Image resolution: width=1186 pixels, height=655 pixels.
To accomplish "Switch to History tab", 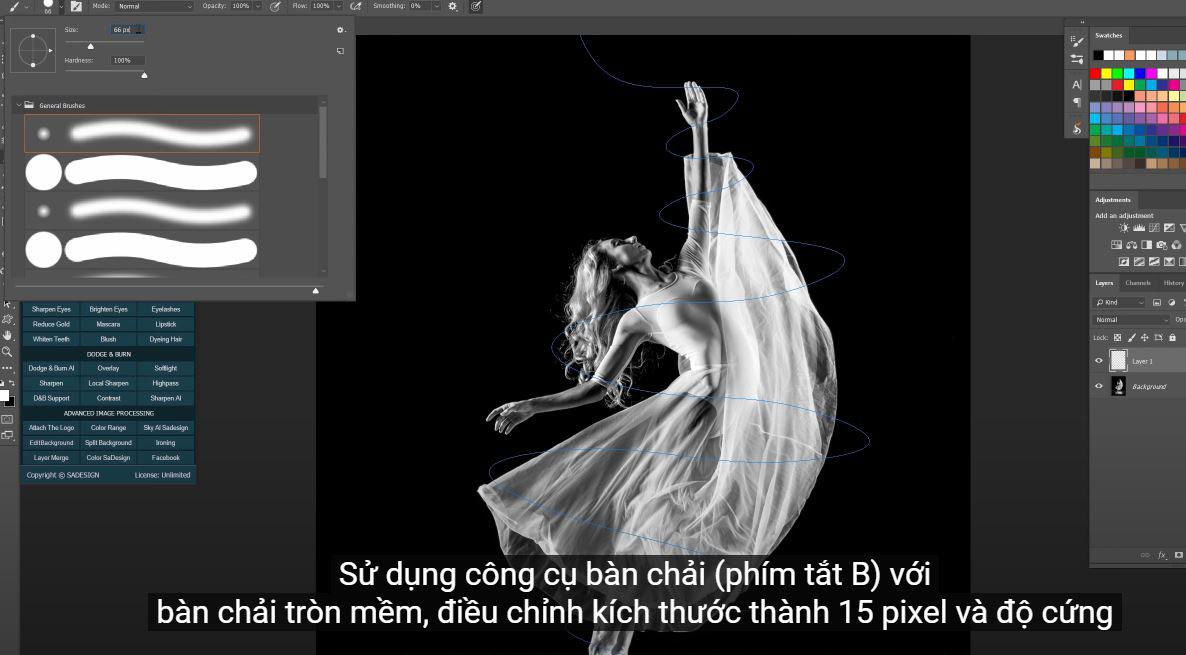I will tap(1174, 283).
